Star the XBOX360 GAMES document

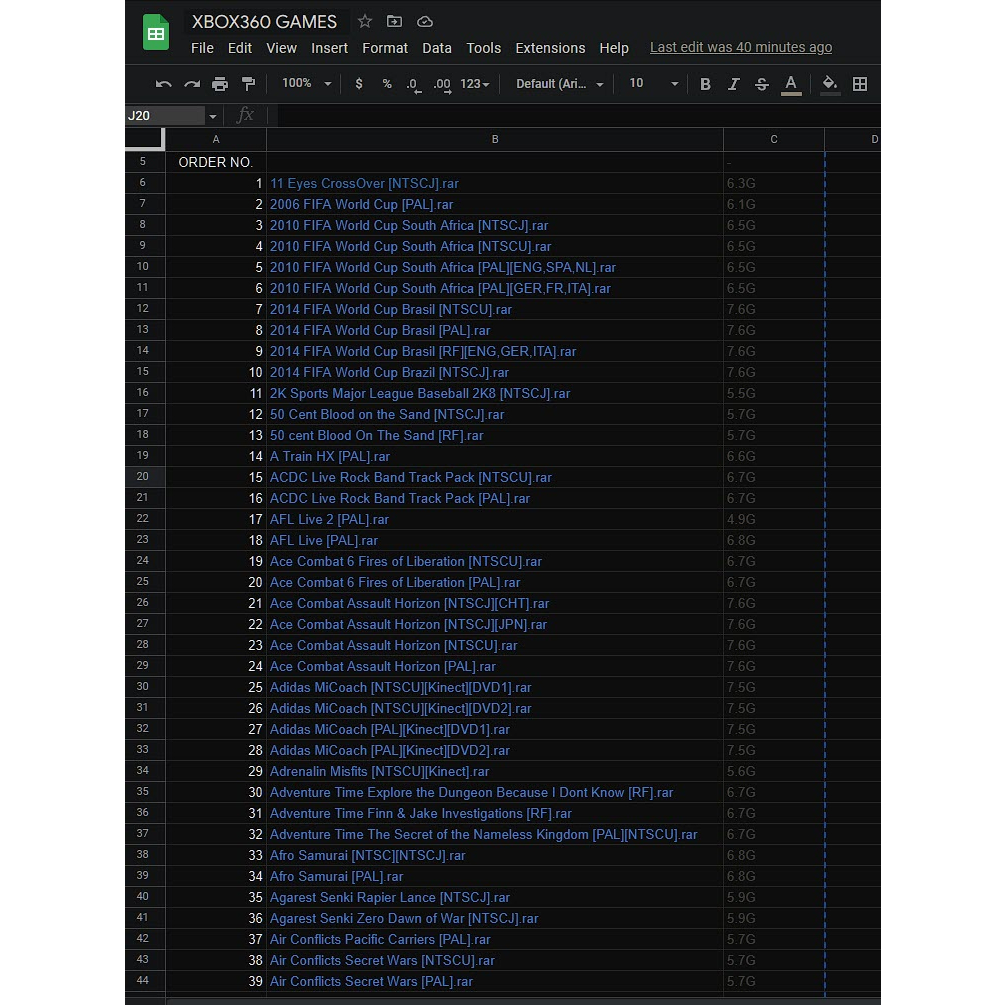(365, 21)
